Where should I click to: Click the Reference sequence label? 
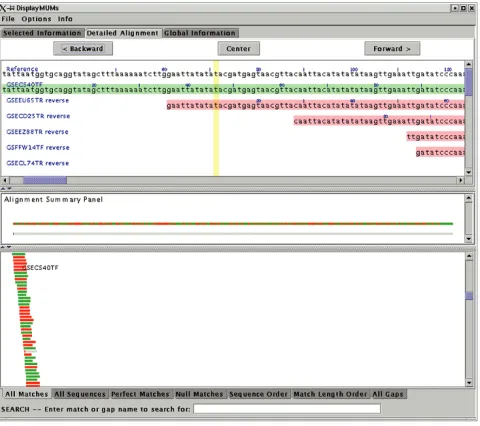point(22,69)
